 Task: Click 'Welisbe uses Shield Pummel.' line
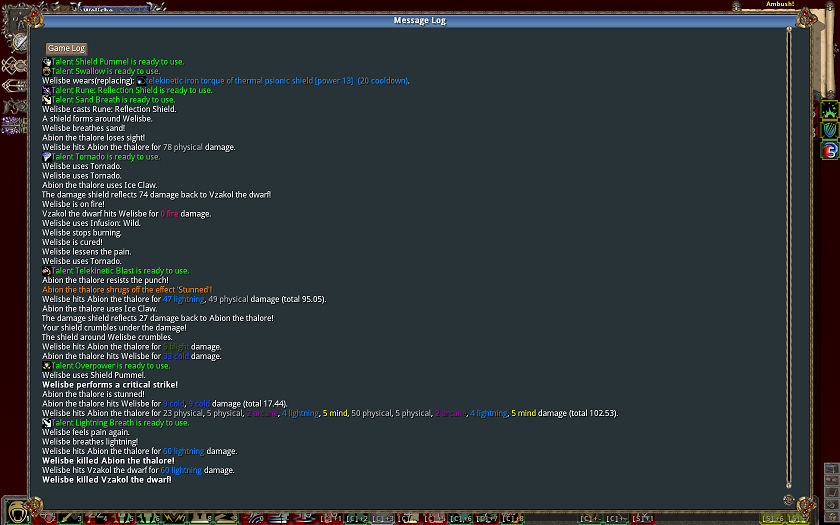(94, 375)
